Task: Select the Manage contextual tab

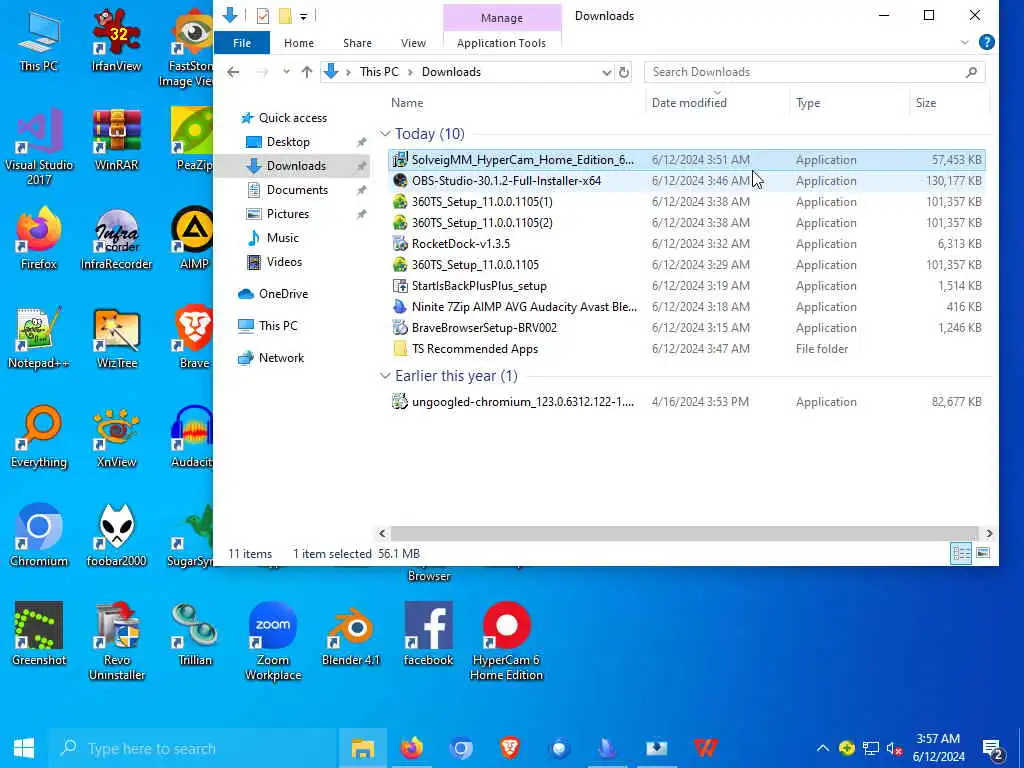Action: click(x=502, y=18)
